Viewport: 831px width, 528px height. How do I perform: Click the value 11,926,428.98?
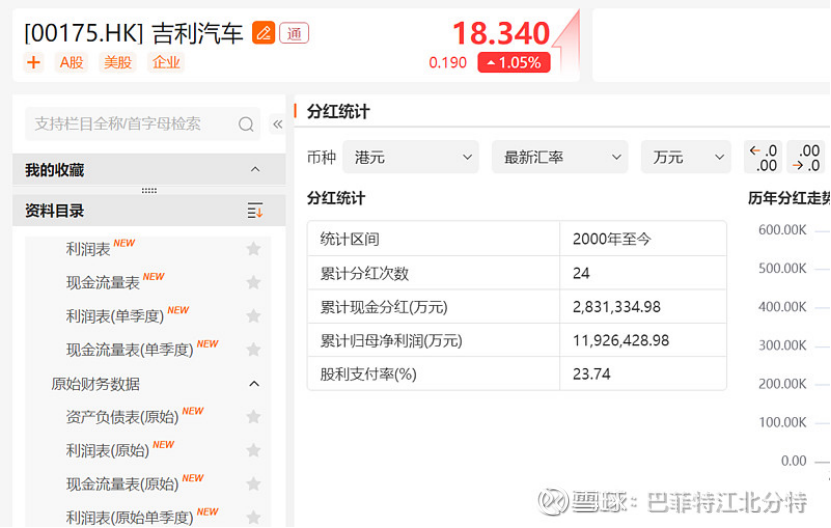(x=621, y=340)
